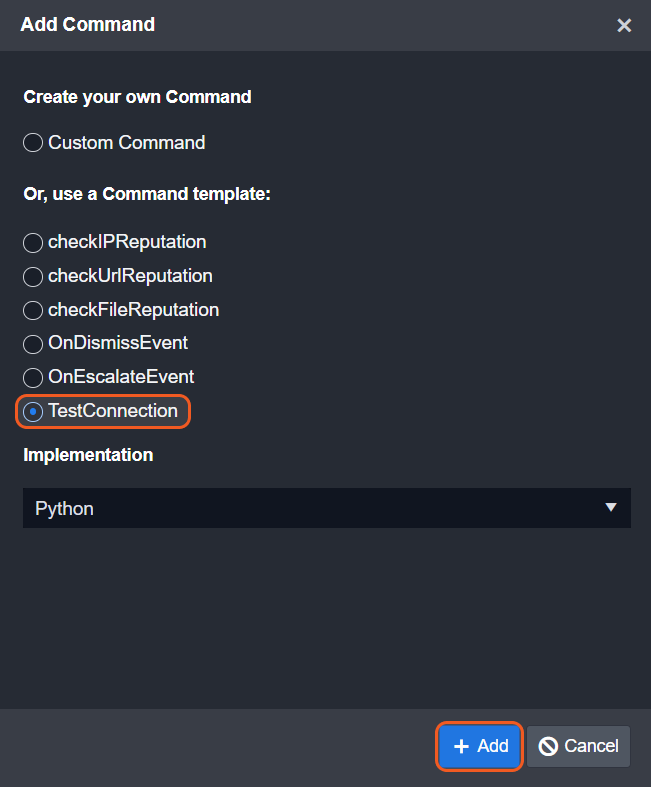Image resolution: width=651 pixels, height=787 pixels.
Task: Click the "Custom Command" label text
Action: tap(127, 143)
